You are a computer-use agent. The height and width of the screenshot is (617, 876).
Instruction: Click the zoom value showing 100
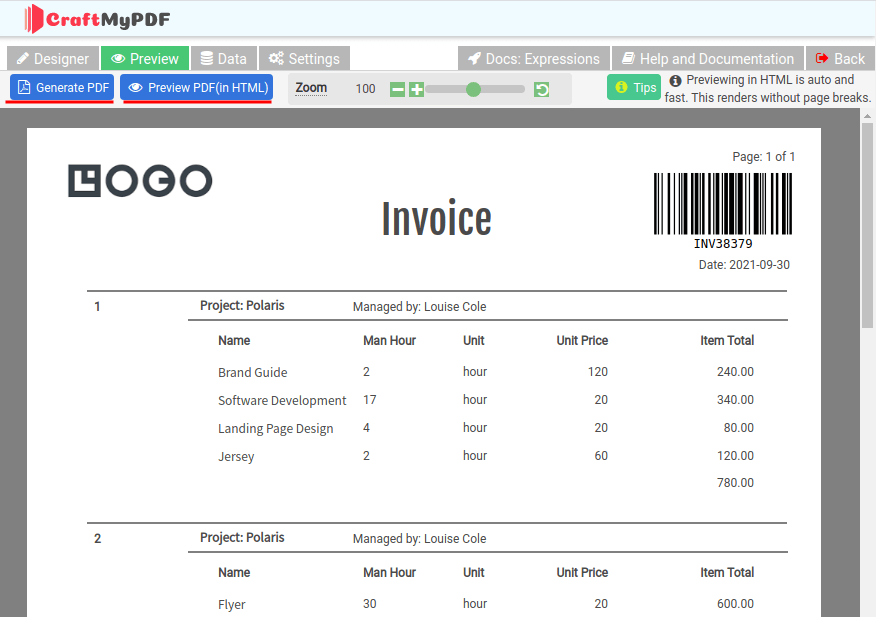(365, 89)
